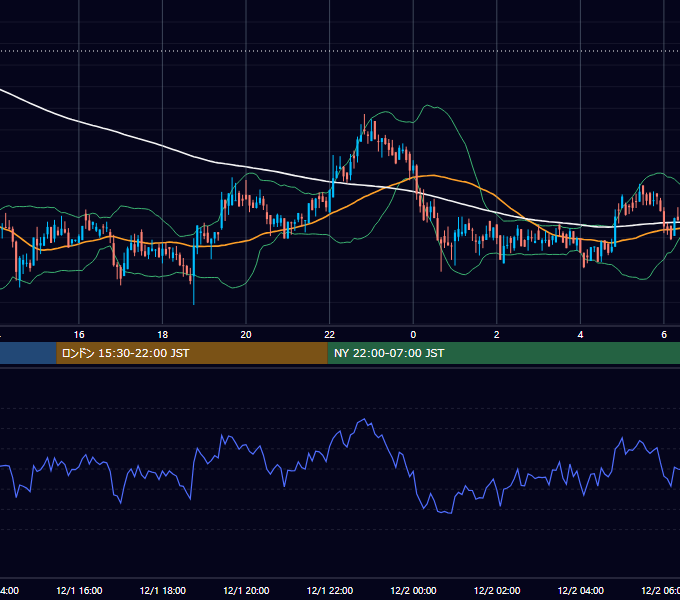680x600 pixels.
Task: Click the '18' time axis label
Action: [x=162, y=335]
